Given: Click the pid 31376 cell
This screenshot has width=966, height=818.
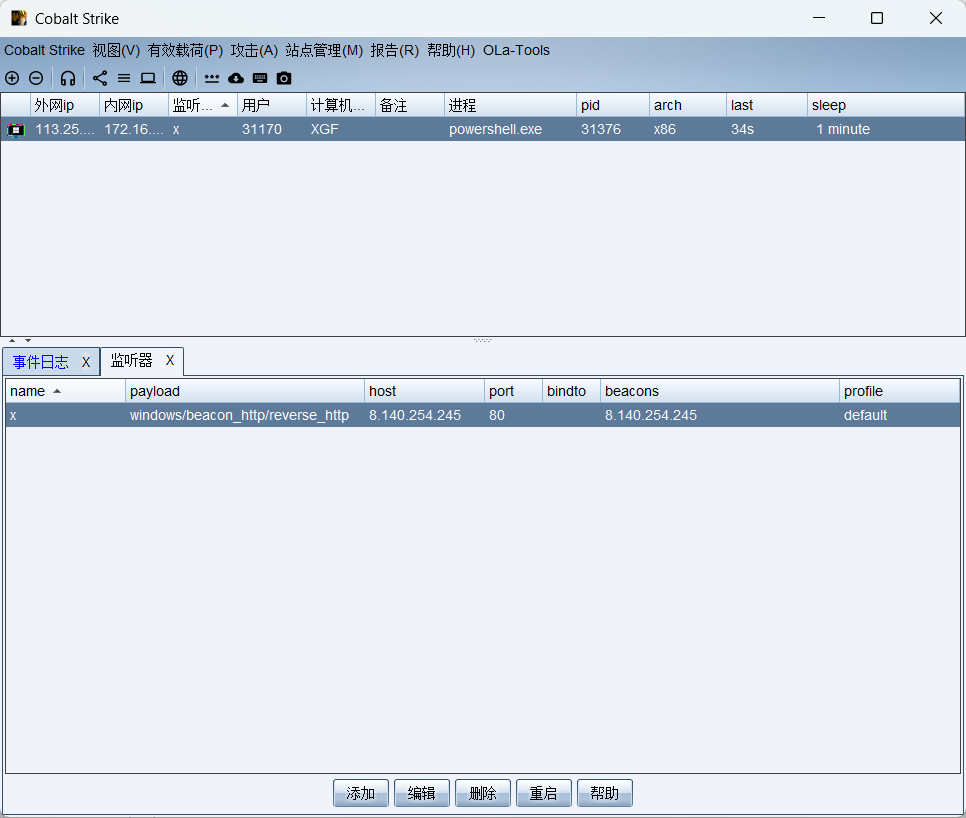Looking at the screenshot, I should 613,129.
